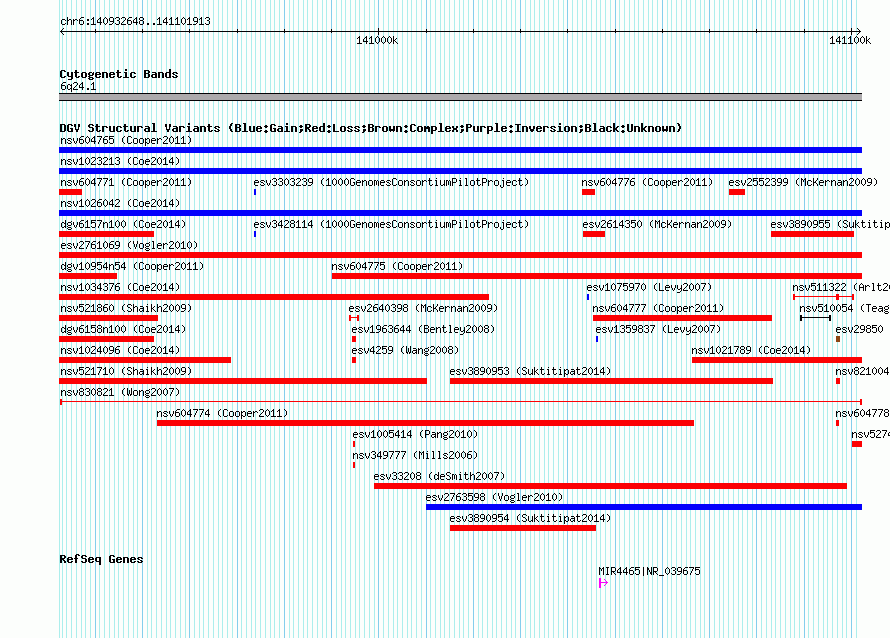
Task: Click the 6q24.1 band label
Action: (x=78, y=86)
